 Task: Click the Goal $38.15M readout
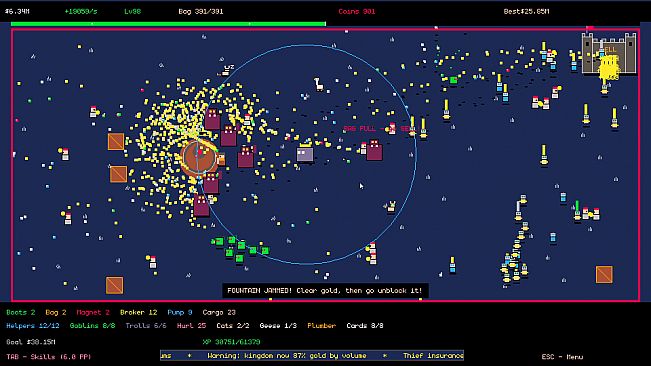31,342
